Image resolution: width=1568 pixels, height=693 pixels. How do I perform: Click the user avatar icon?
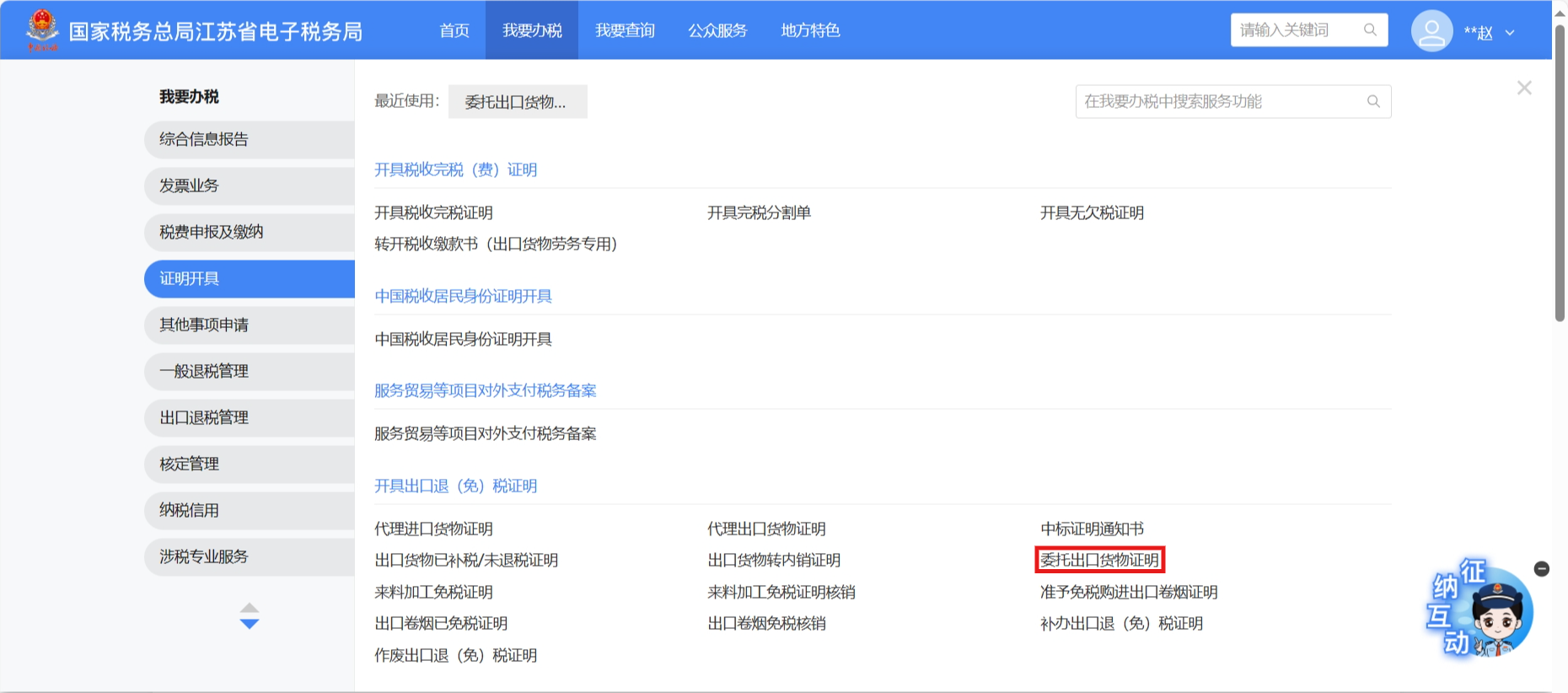click(1431, 32)
